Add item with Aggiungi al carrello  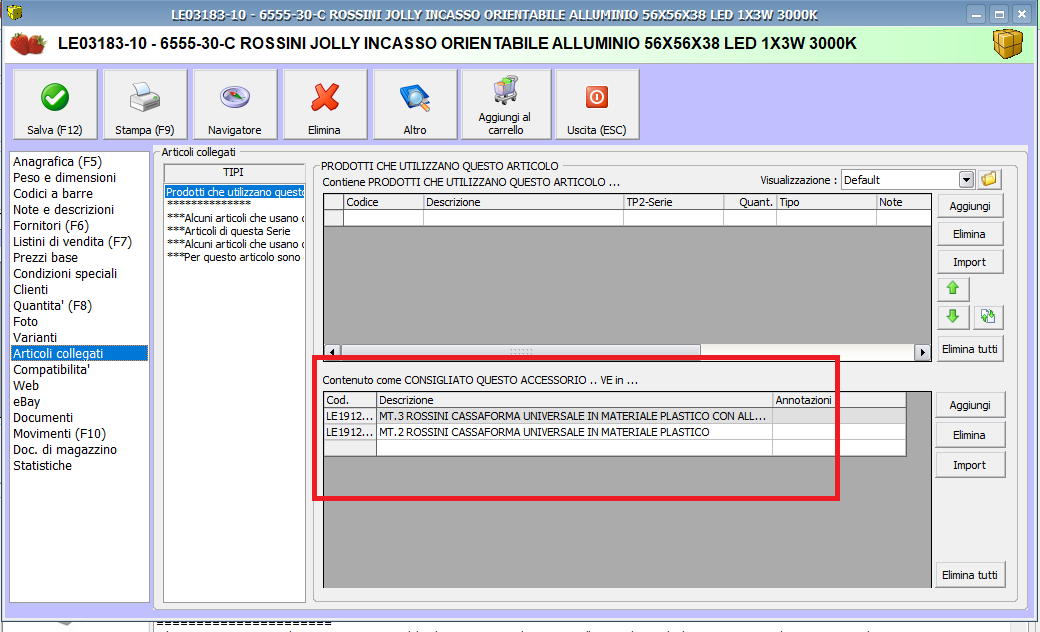(506, 105)
